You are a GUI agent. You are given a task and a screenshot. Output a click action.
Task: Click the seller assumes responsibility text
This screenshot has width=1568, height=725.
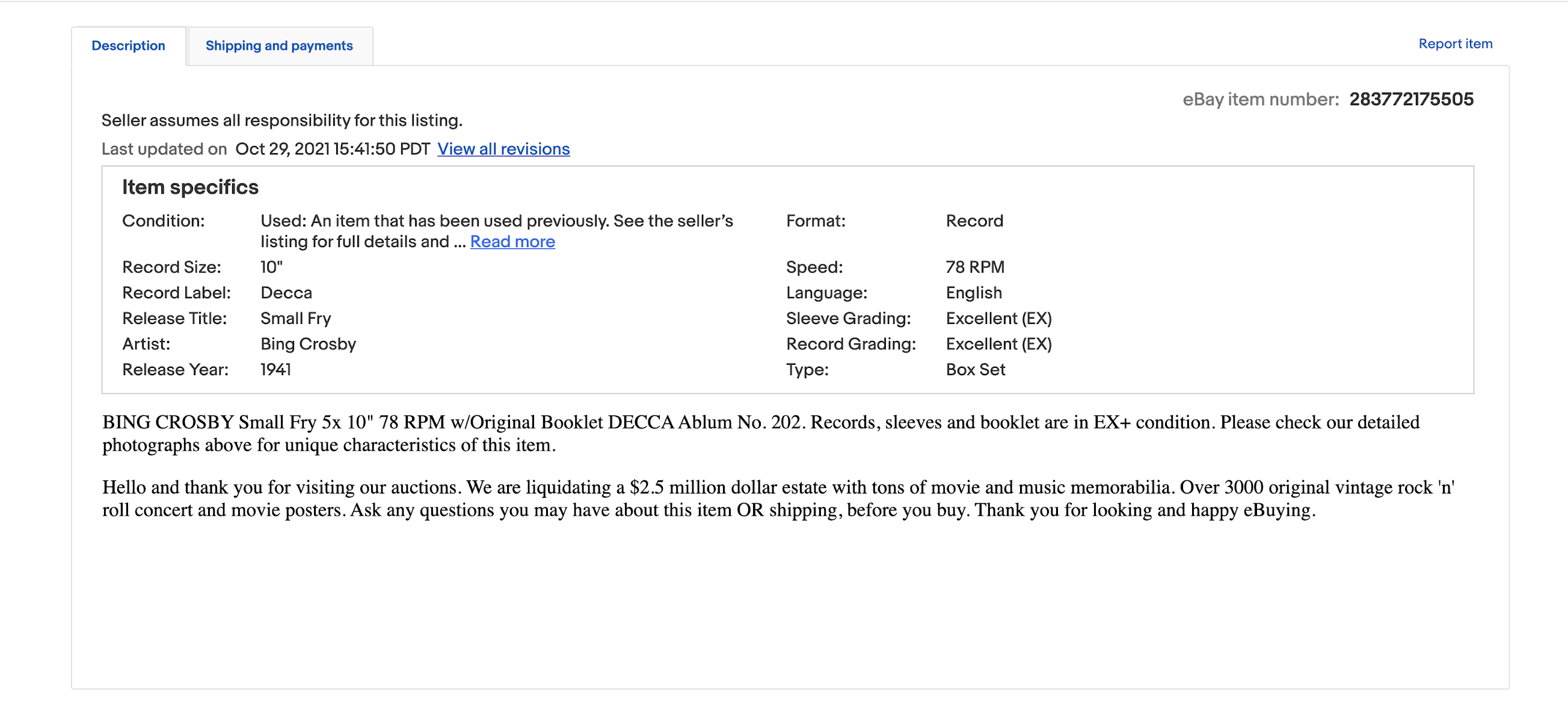pyautogui.click(x=281, y=120)
